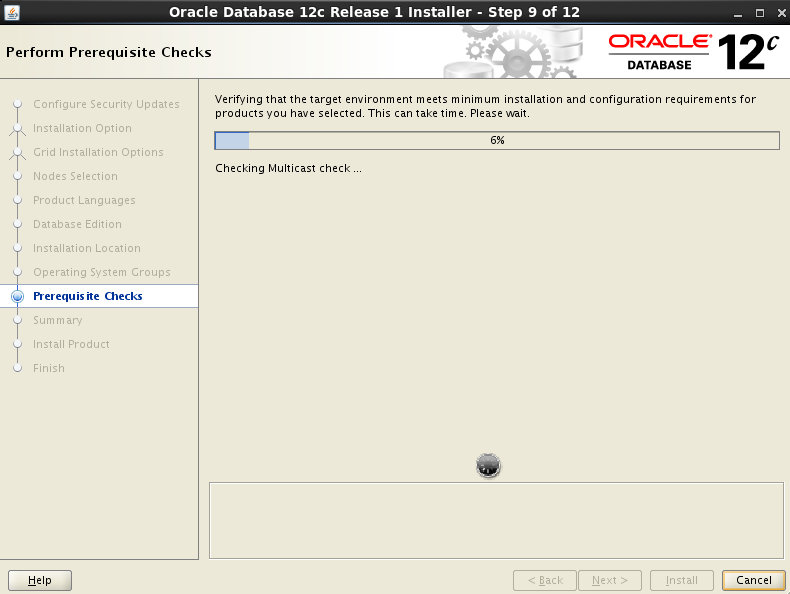Click the 6% progress bar
This screenshot has width=790, height=594.
click(497, 141)
